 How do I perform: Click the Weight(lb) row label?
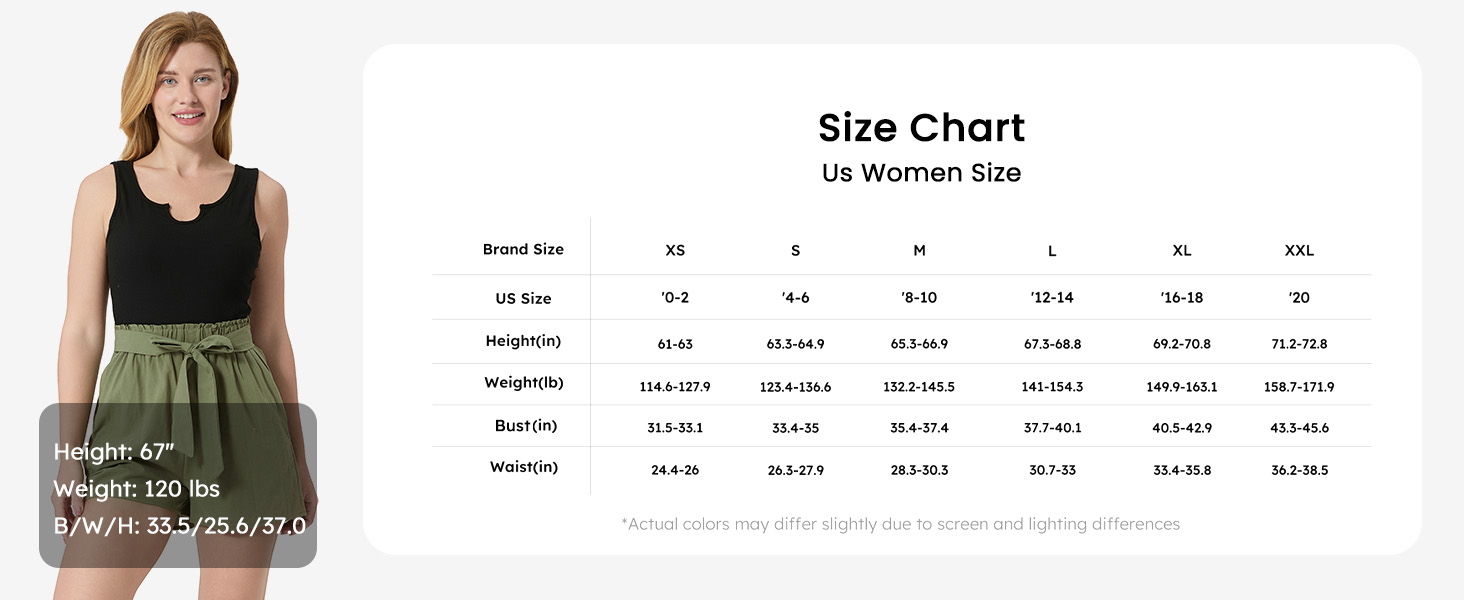[x=523, y=383]
